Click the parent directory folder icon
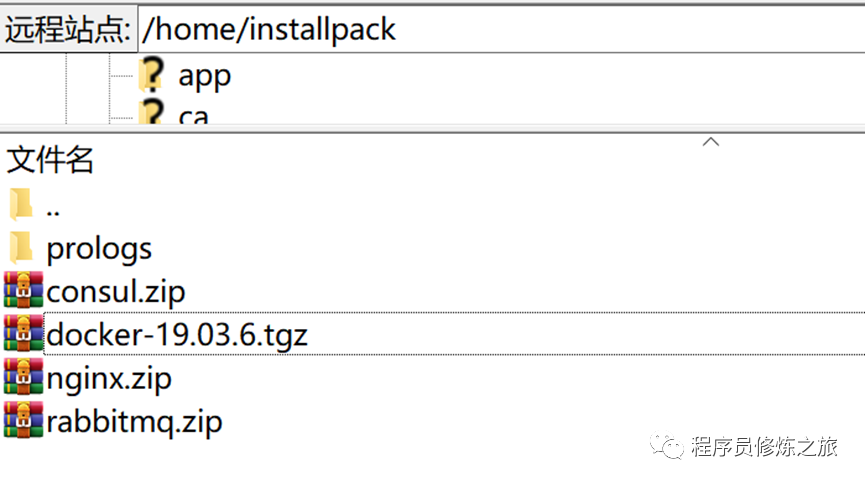 pyautogui.click(x=21, y=205)
